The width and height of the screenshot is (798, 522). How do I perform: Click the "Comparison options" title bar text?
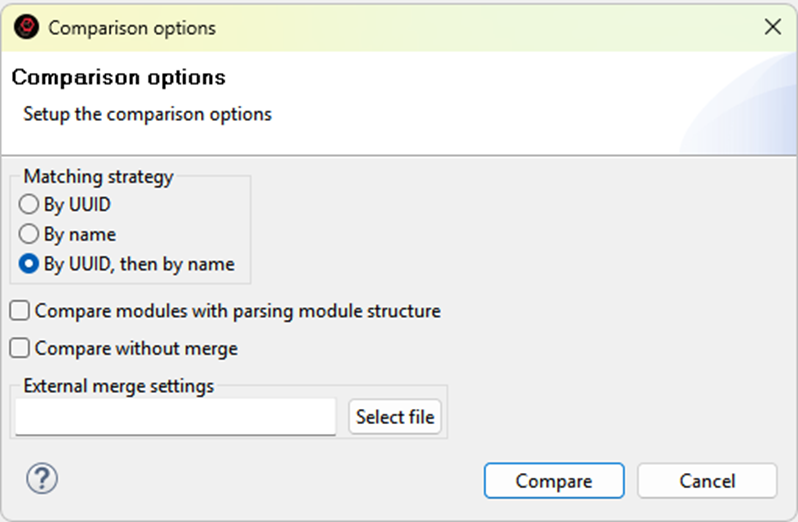(x=132, y=28)
